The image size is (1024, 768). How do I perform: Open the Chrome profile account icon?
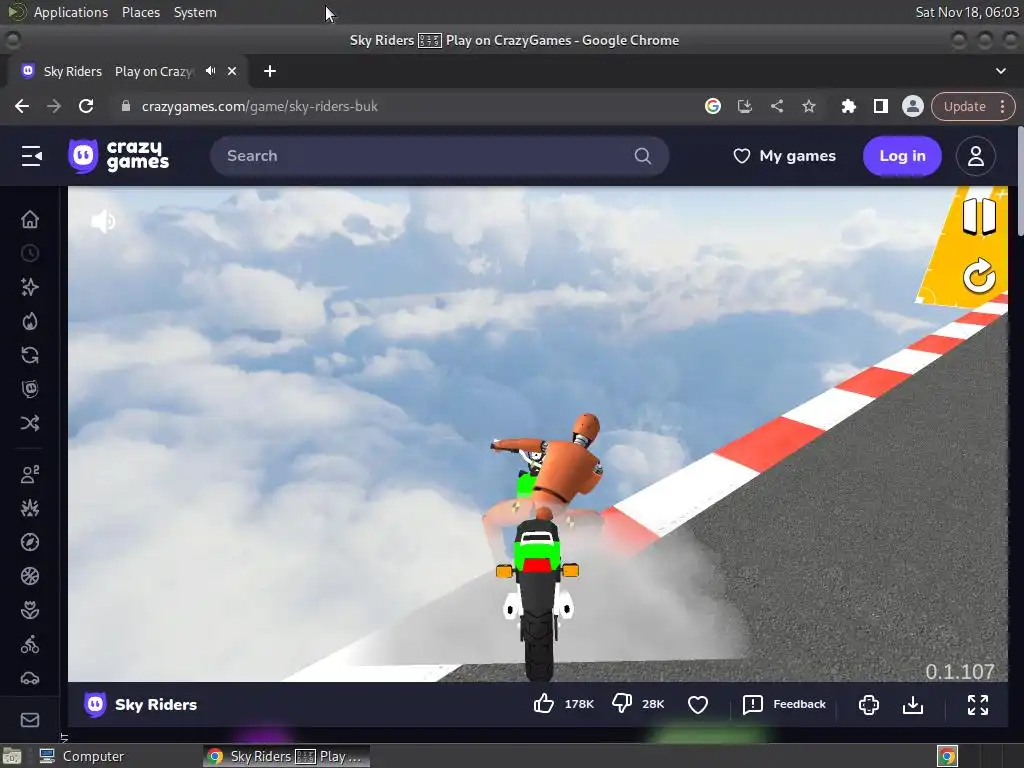click(912, 106)
